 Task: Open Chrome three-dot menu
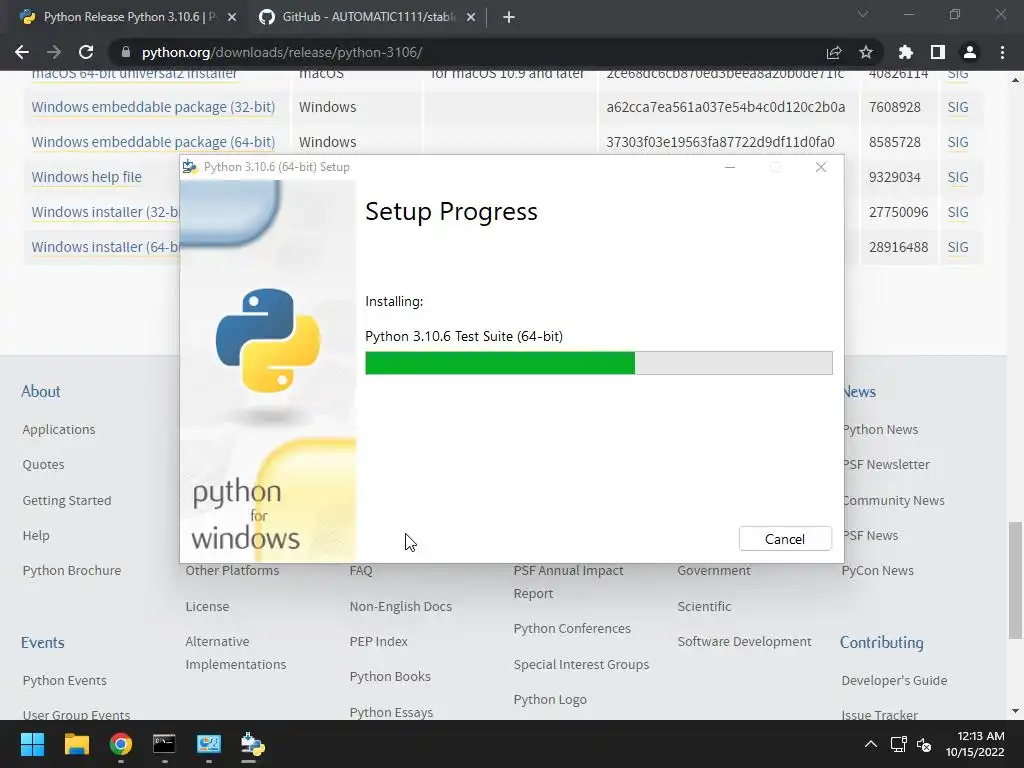point(1002,52)
